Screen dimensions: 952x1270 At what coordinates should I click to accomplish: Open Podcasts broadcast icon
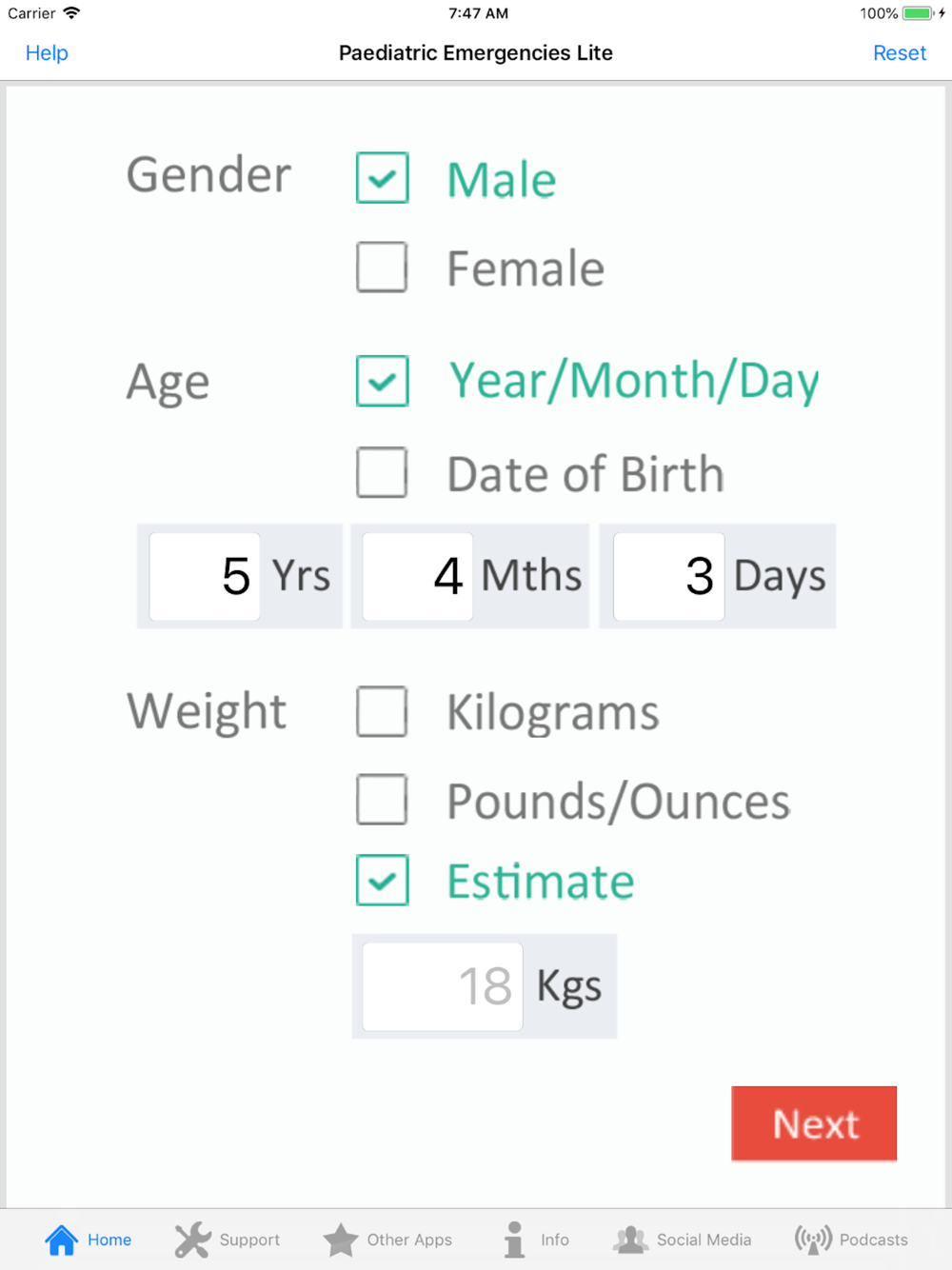click(813, 1240)
